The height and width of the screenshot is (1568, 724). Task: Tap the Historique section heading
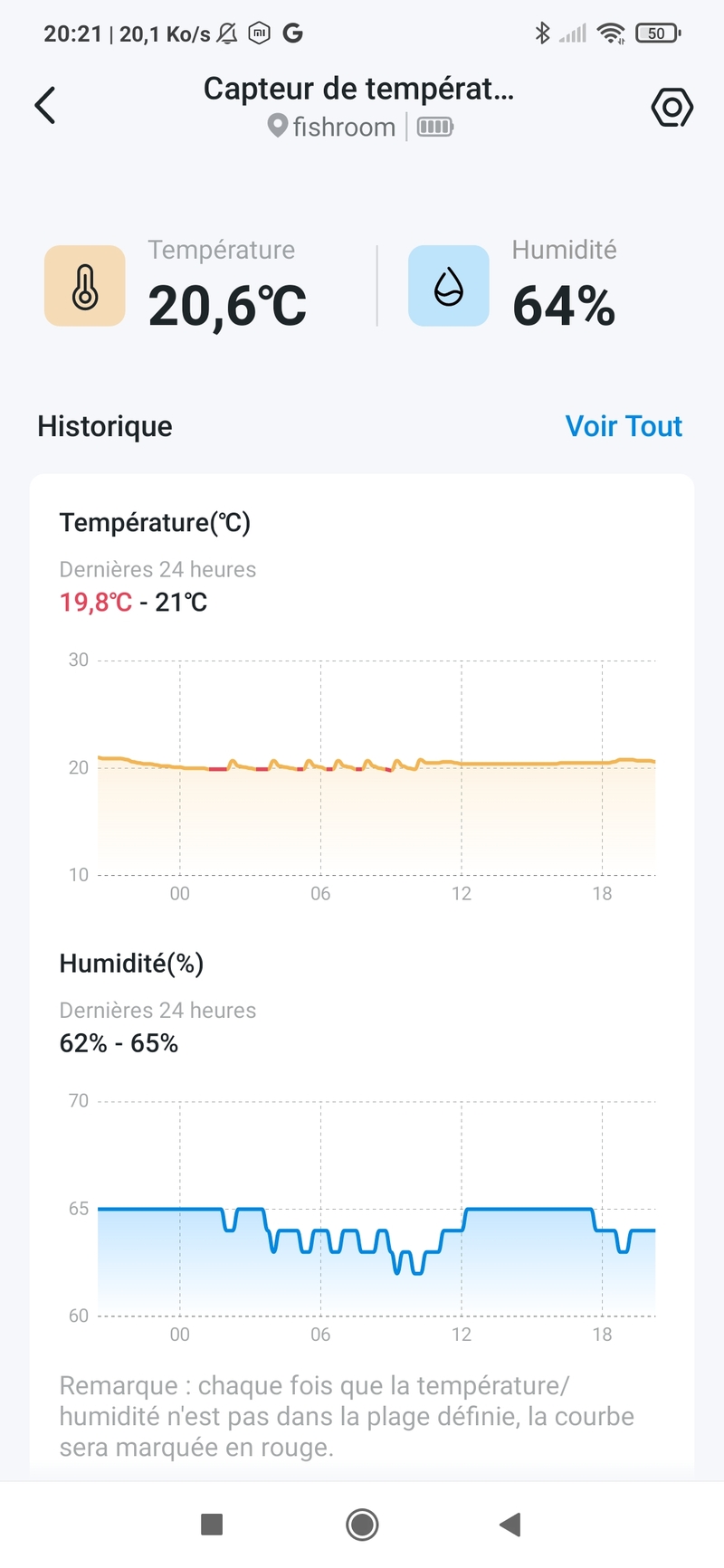[x=105, y=426]
